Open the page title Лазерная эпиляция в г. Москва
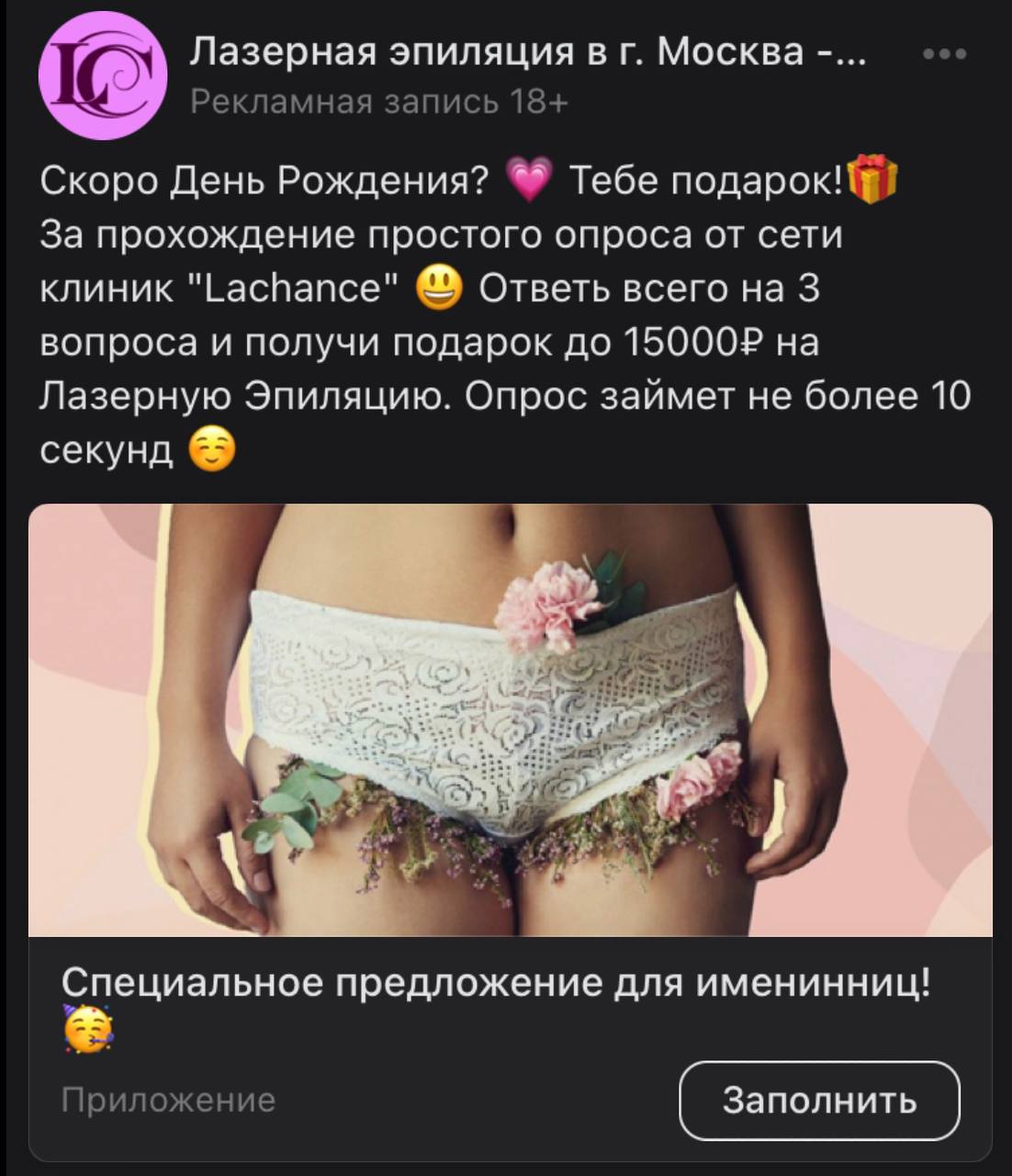Screen dimensions: 1012x1176 (526, 53)
